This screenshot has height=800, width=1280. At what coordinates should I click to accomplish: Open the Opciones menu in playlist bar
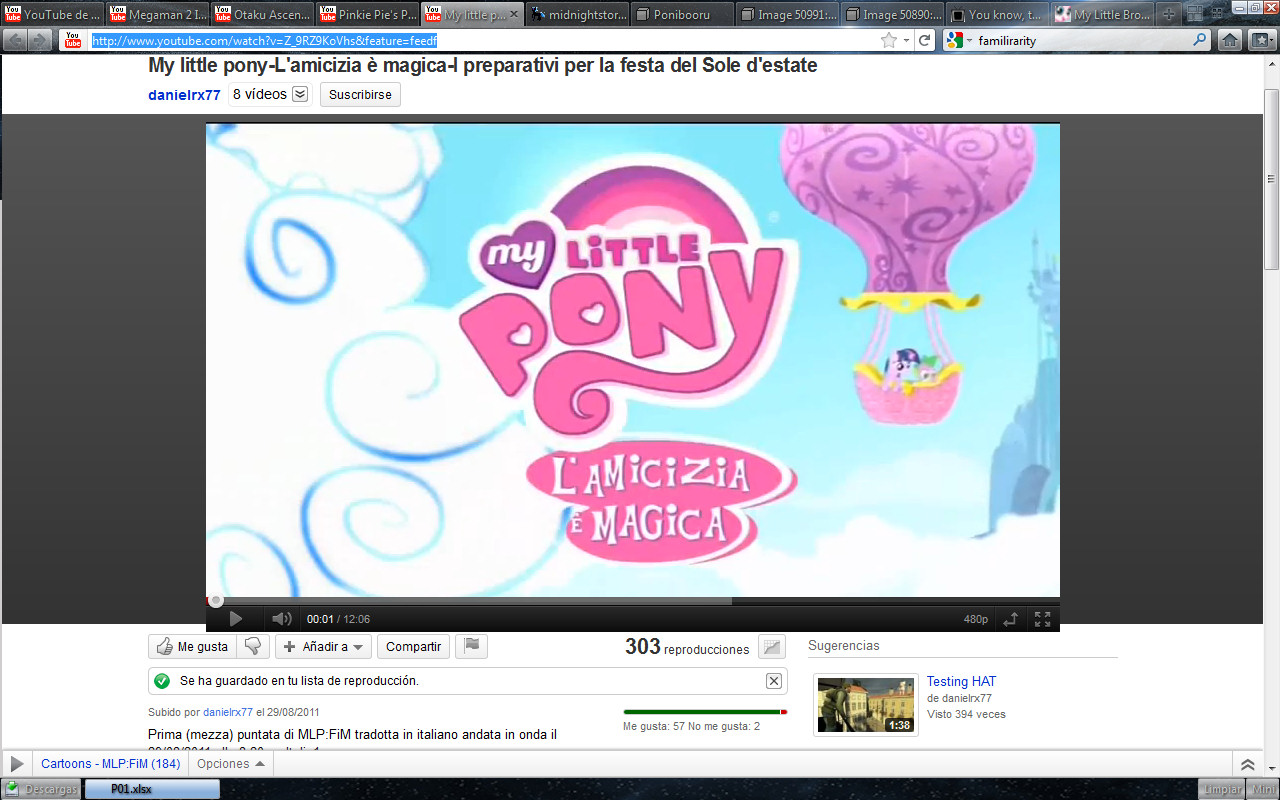tap(230, 764)
